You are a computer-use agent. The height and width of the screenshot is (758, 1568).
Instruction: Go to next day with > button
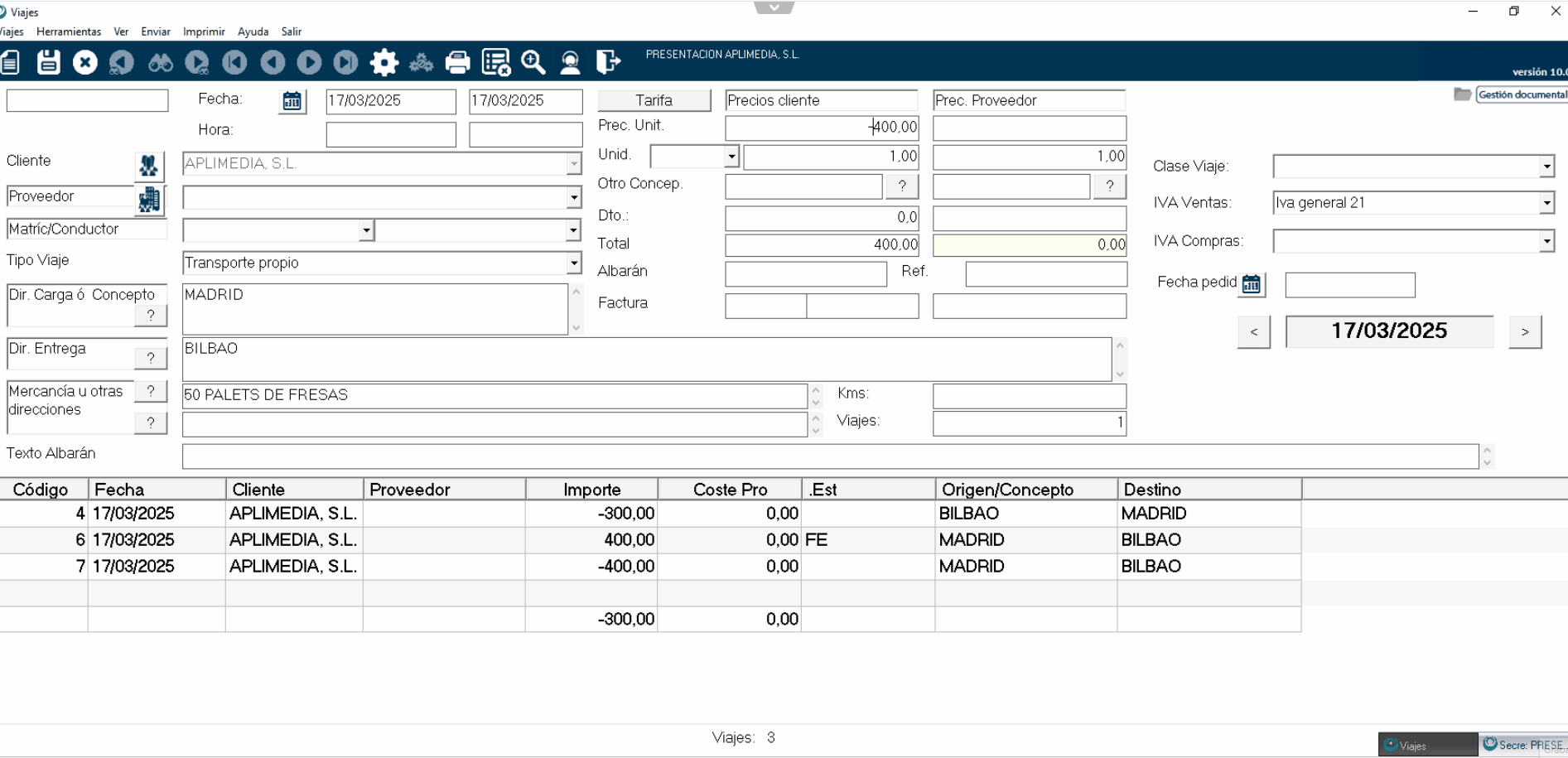point(1524,332)
